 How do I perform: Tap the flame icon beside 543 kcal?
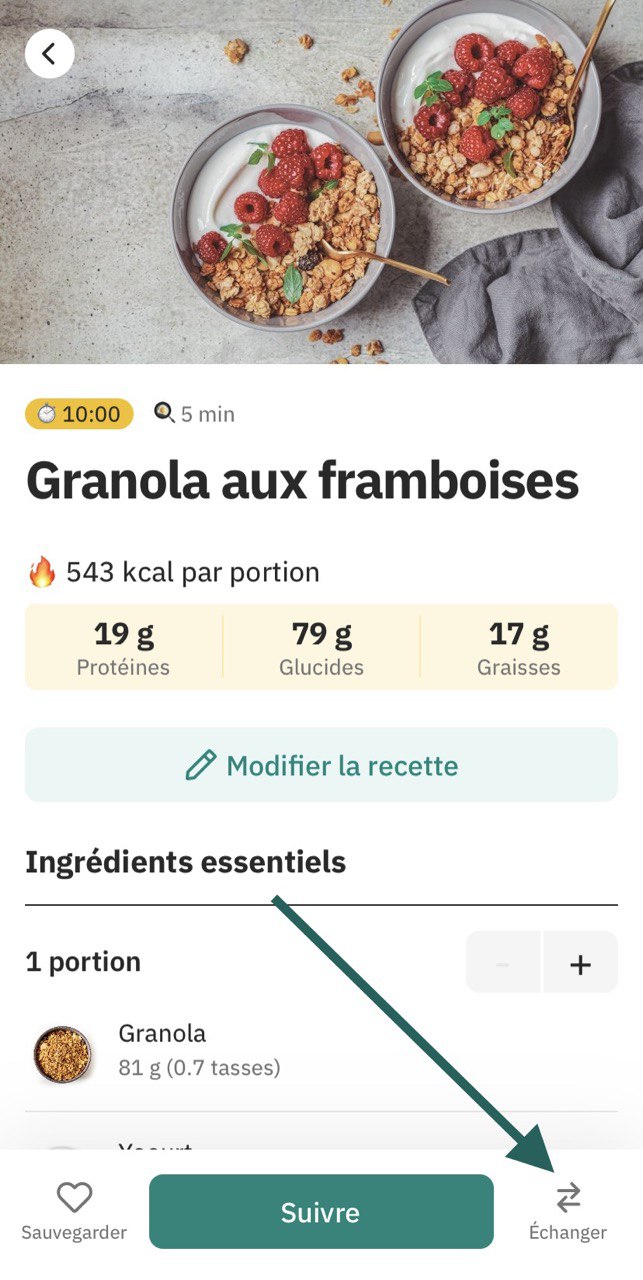[42, 572]
